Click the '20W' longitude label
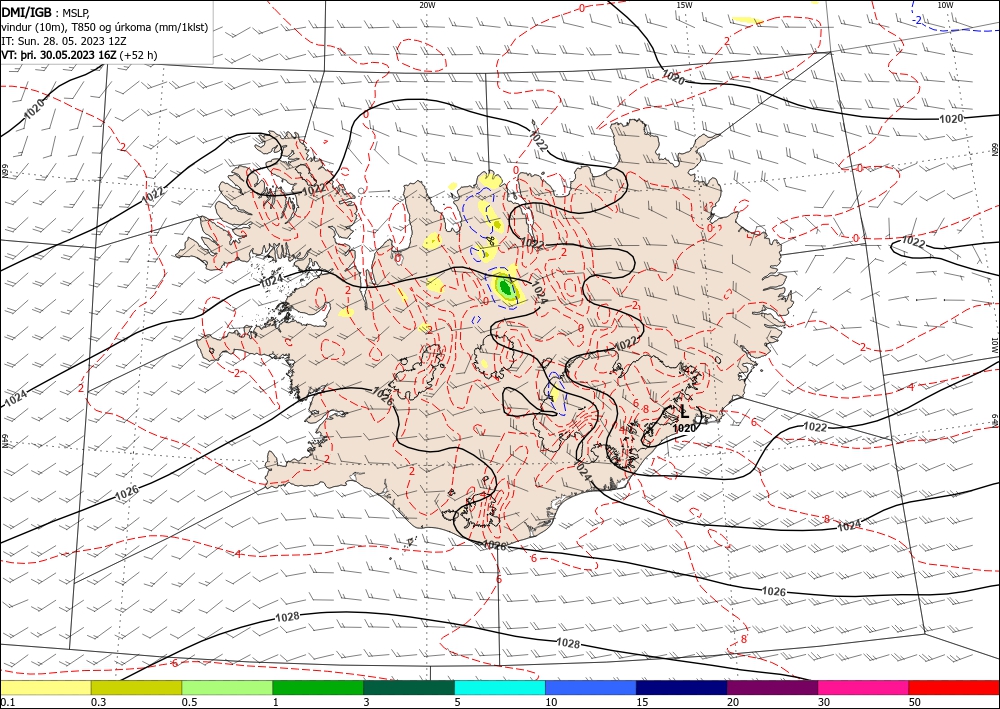 (427, 5)
